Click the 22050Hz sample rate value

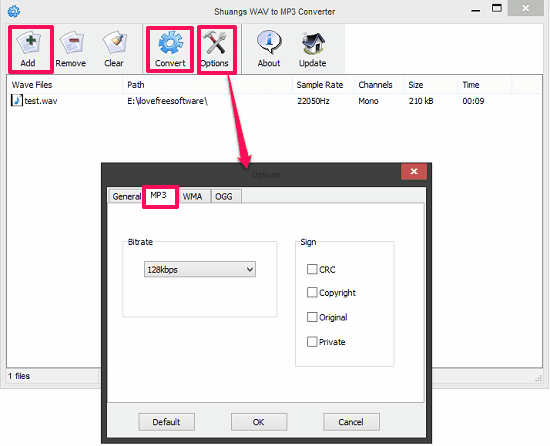pos(313,101)
